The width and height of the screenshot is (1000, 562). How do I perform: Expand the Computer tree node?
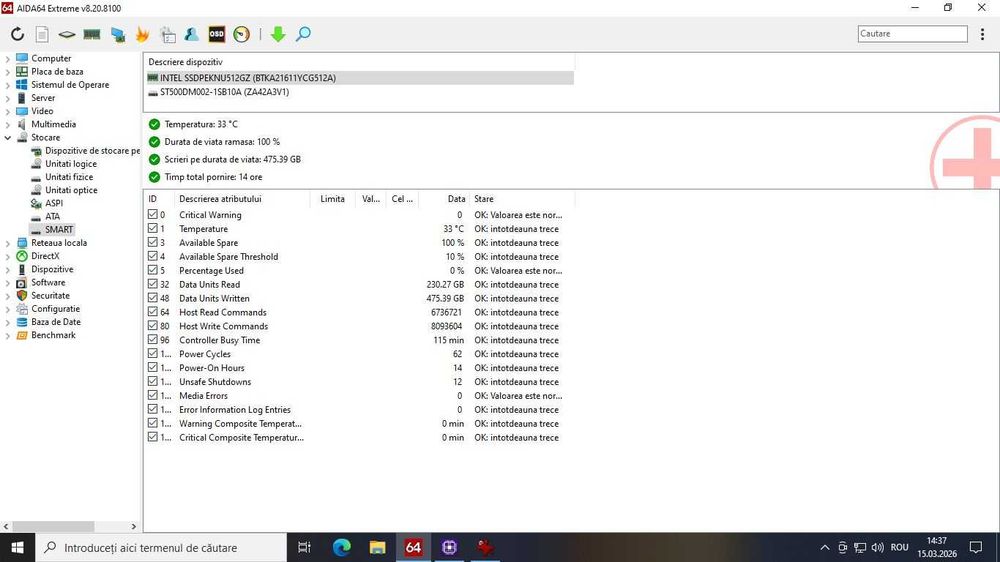(8, 59)
